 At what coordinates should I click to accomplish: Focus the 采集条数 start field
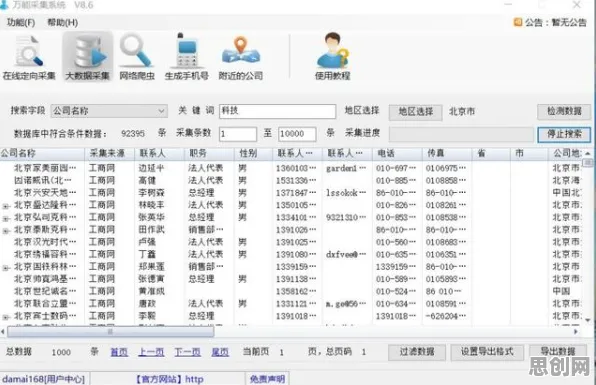[238, 134]
